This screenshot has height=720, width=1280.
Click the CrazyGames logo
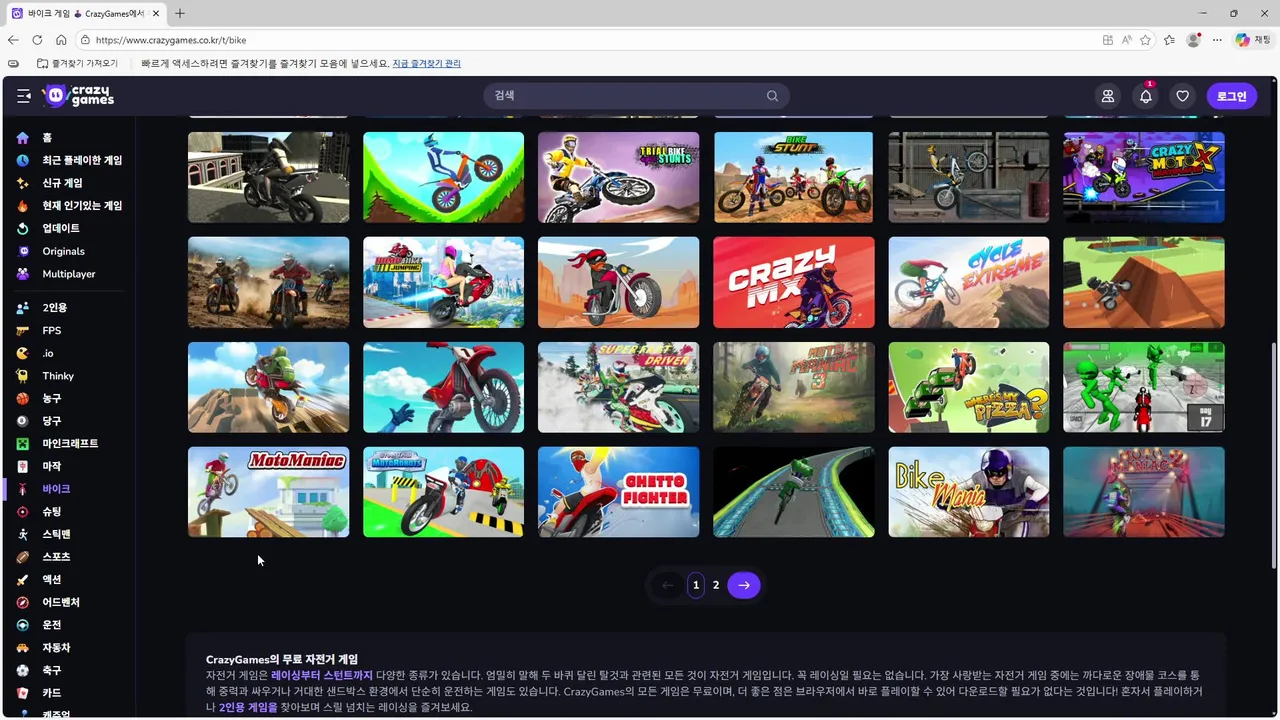tap(79, 96)
